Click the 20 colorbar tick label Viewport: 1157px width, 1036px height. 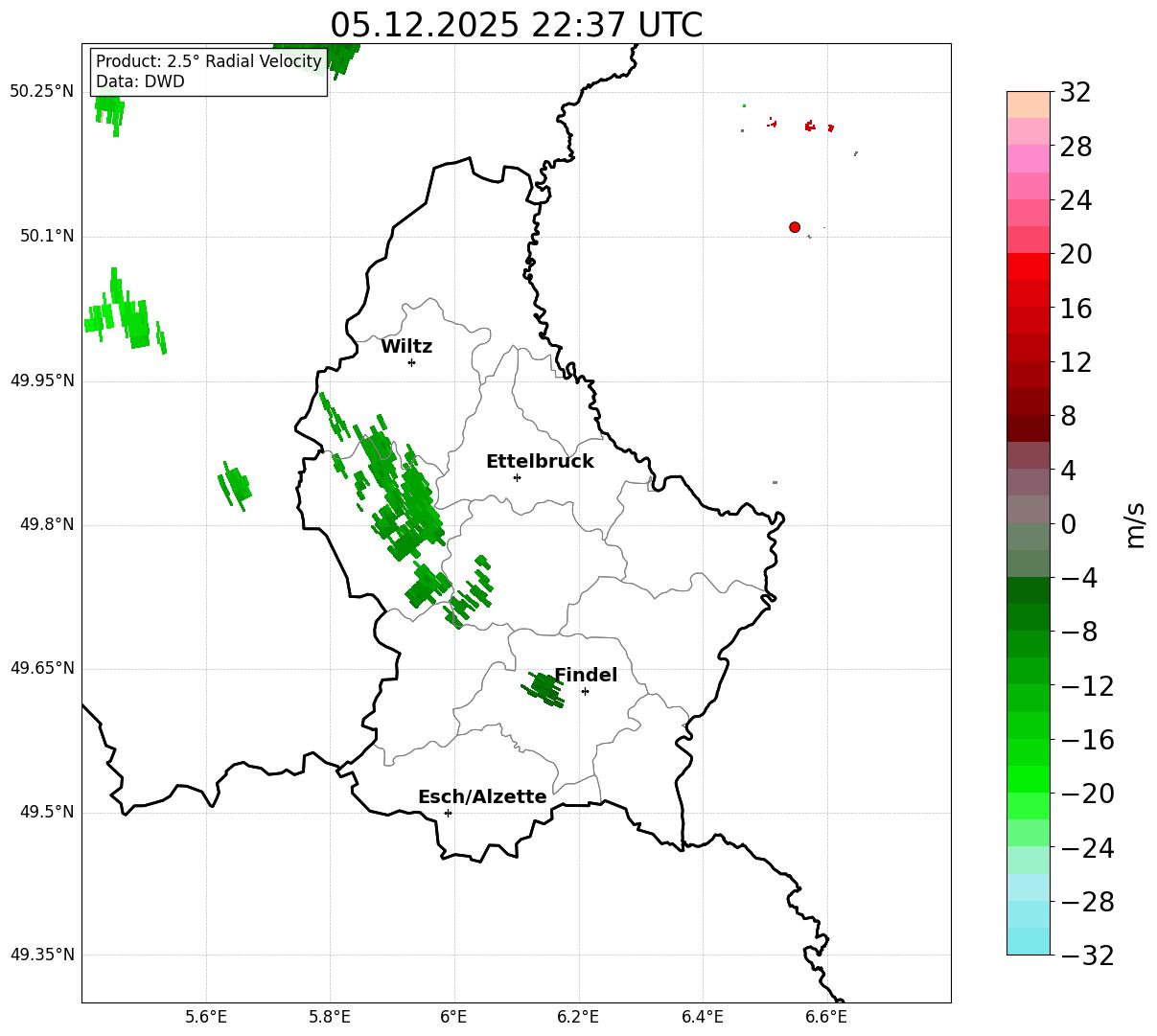point(1076,255)
